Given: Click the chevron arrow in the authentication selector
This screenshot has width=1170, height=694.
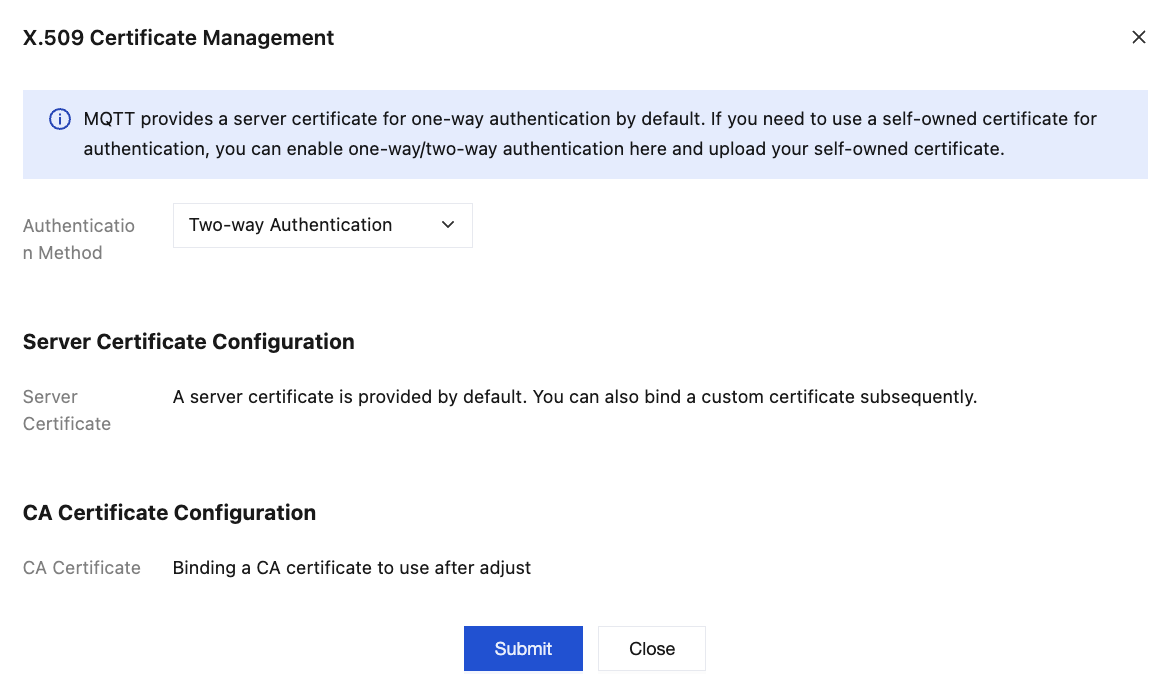Looking at the screenshot, I should 448,226.
